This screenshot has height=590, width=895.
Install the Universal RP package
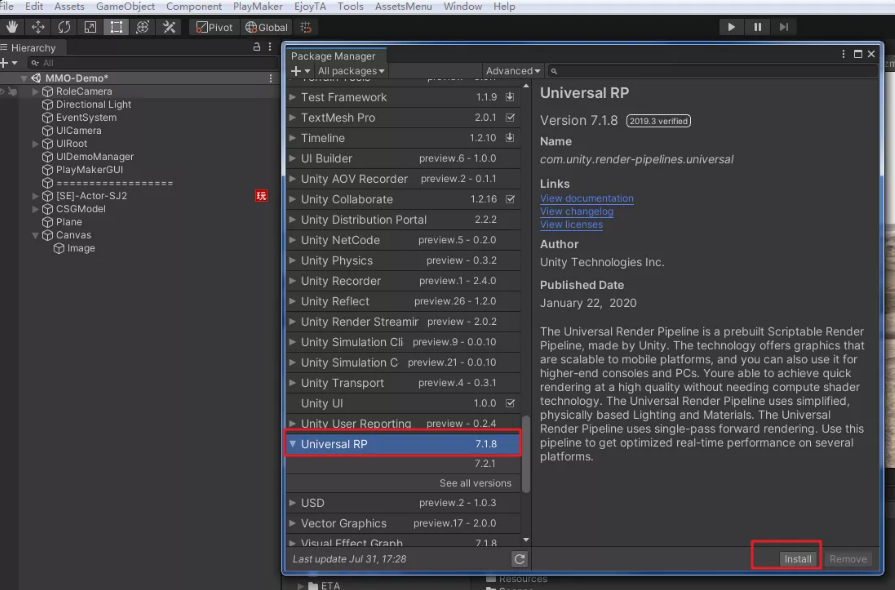pyautogui.click(x=797, y=559)
